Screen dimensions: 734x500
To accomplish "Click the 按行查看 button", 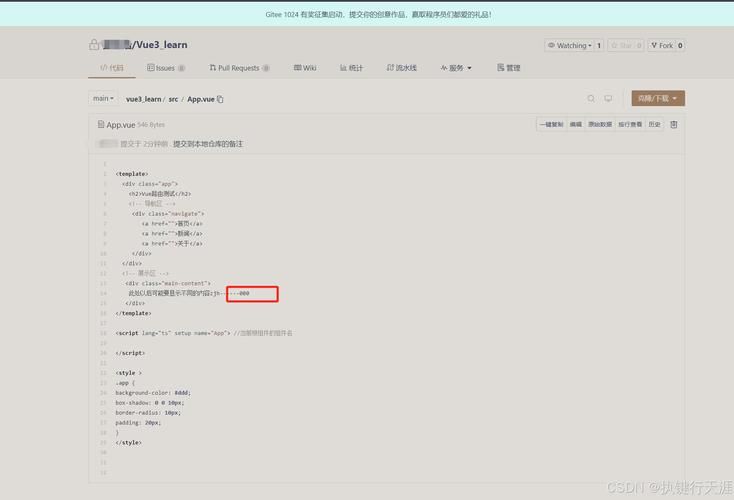I will 630,125.
